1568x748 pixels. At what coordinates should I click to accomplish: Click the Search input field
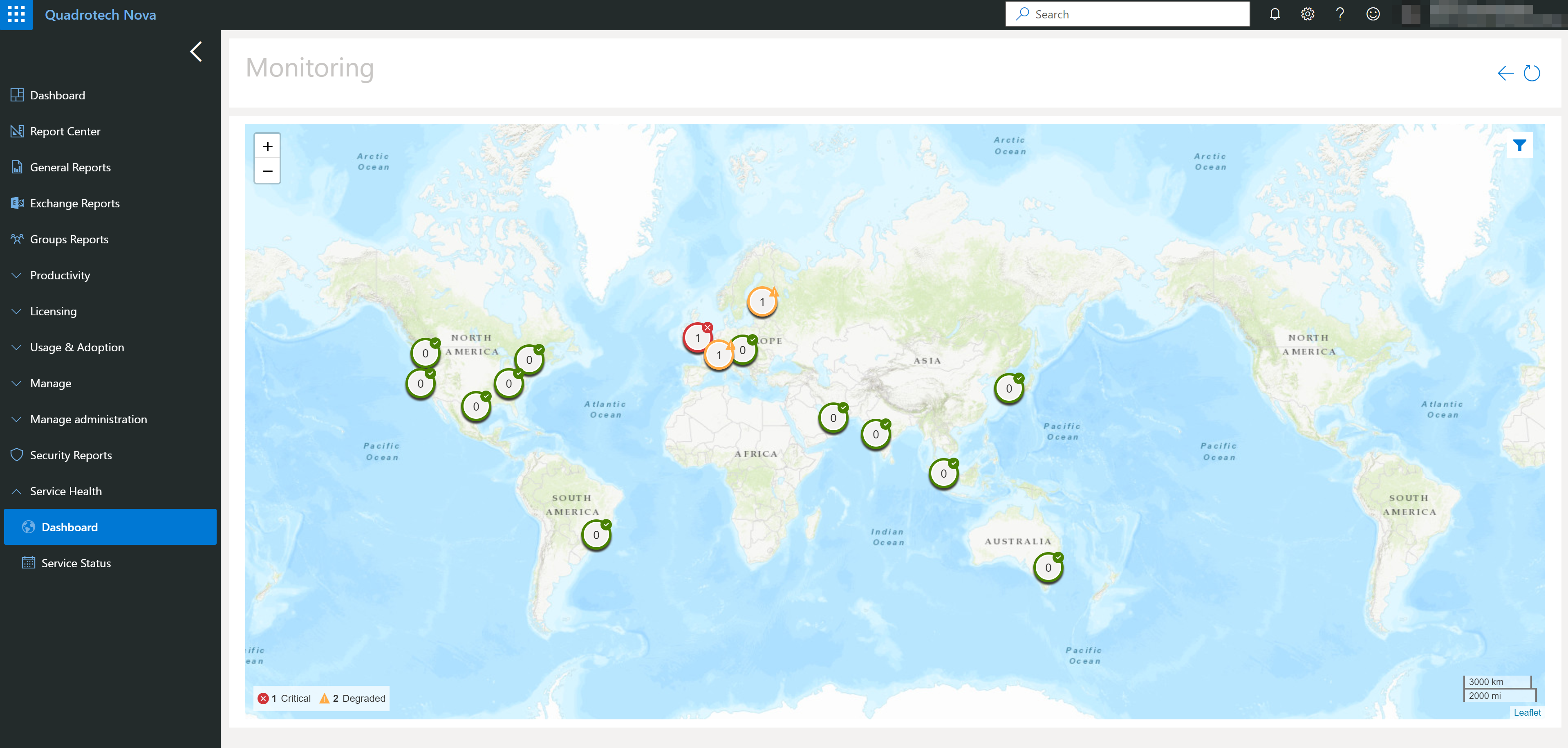pyautogui.click(x=1127, y=14)
